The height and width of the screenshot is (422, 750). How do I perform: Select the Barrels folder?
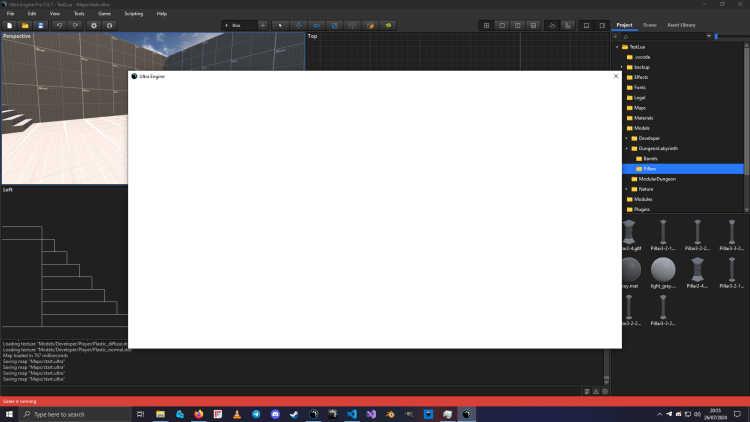coord(647,158)
